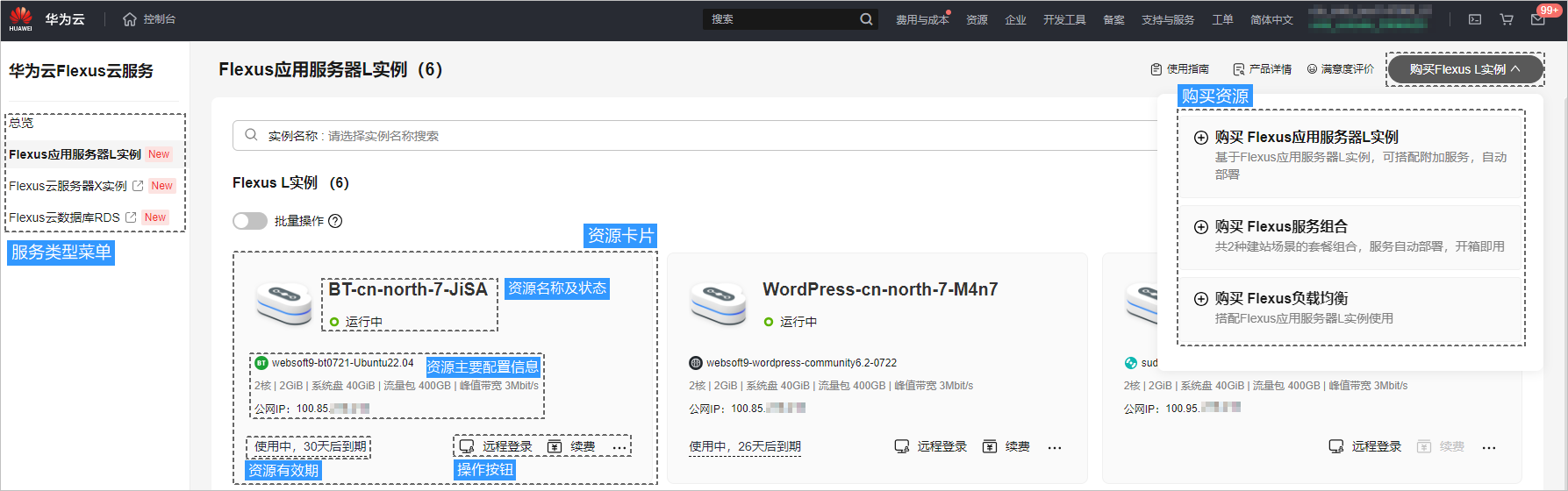This screenshot has height=491, width=1568.
Task: Click 远程登录 on BT-cn-north-7-JiSA card
Action: coord(507,447)
